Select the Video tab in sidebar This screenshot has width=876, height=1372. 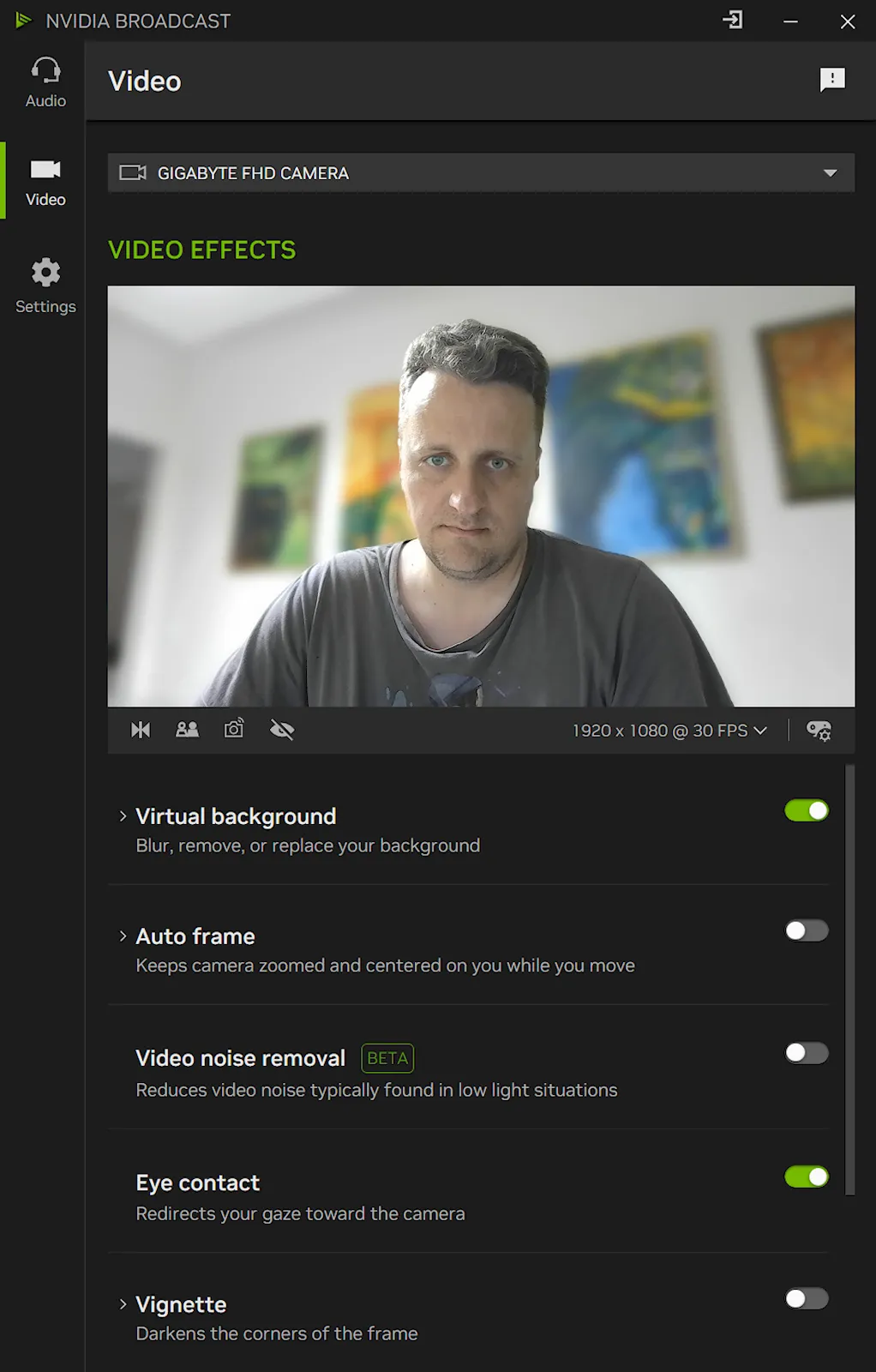point(45,182)
